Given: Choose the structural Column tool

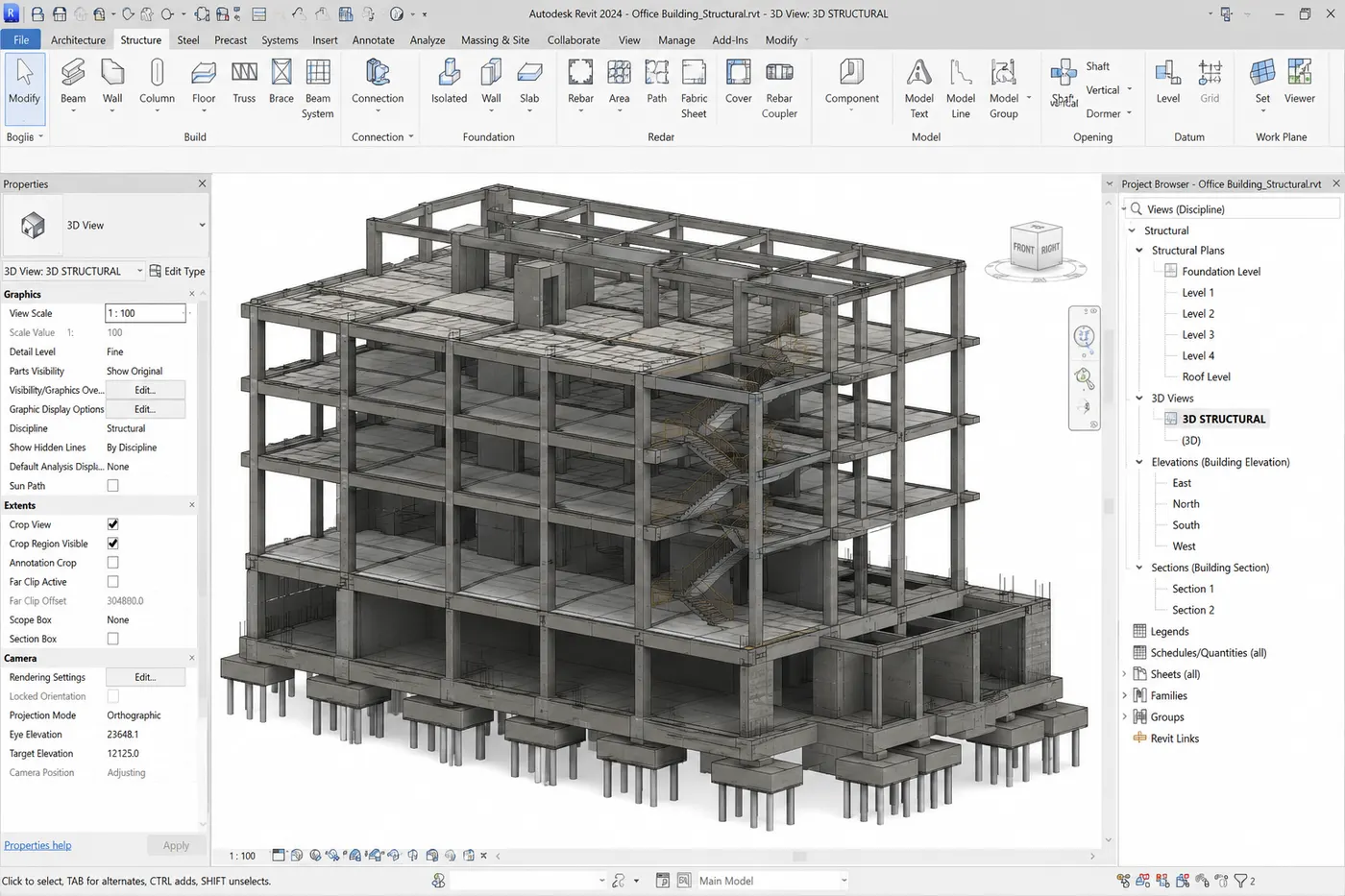Looking at the screenshot, I should 157,83.
